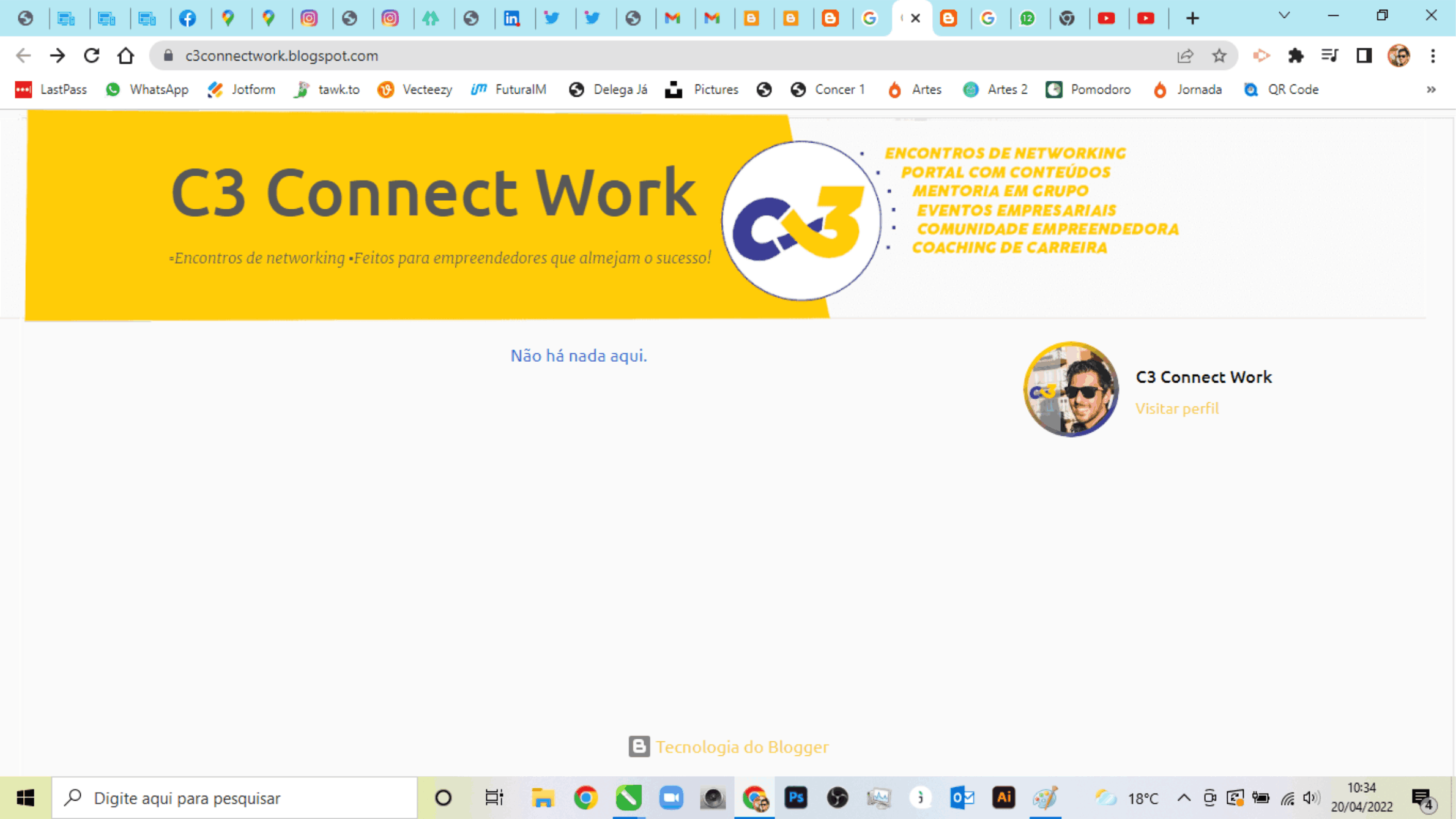Bookmark this page with the star icon
Screen dimensions: 1456x819
[x=1219, y=56]
